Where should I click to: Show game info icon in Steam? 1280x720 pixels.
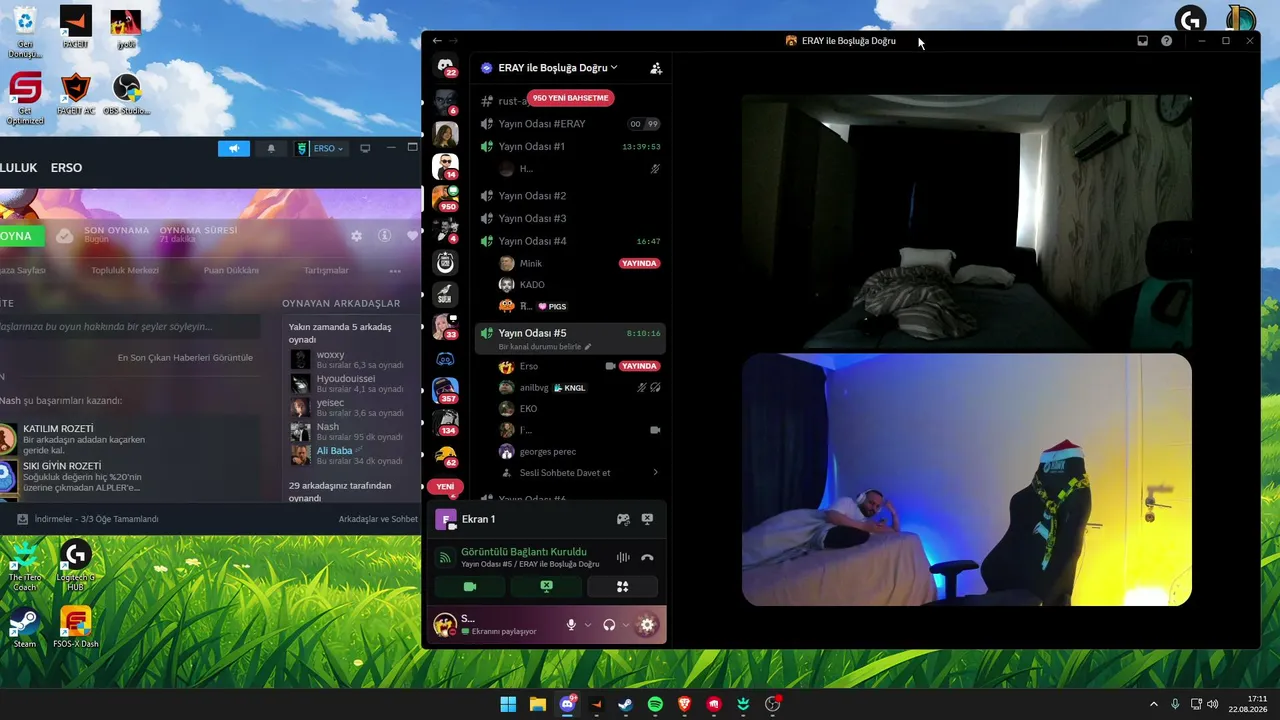tap(384, 236)
